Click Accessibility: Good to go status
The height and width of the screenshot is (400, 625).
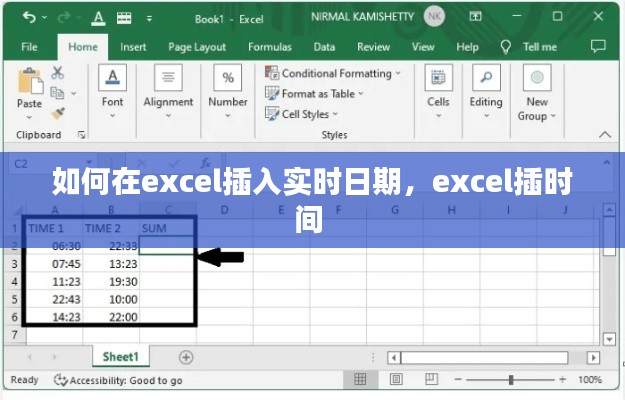point(118,380)
